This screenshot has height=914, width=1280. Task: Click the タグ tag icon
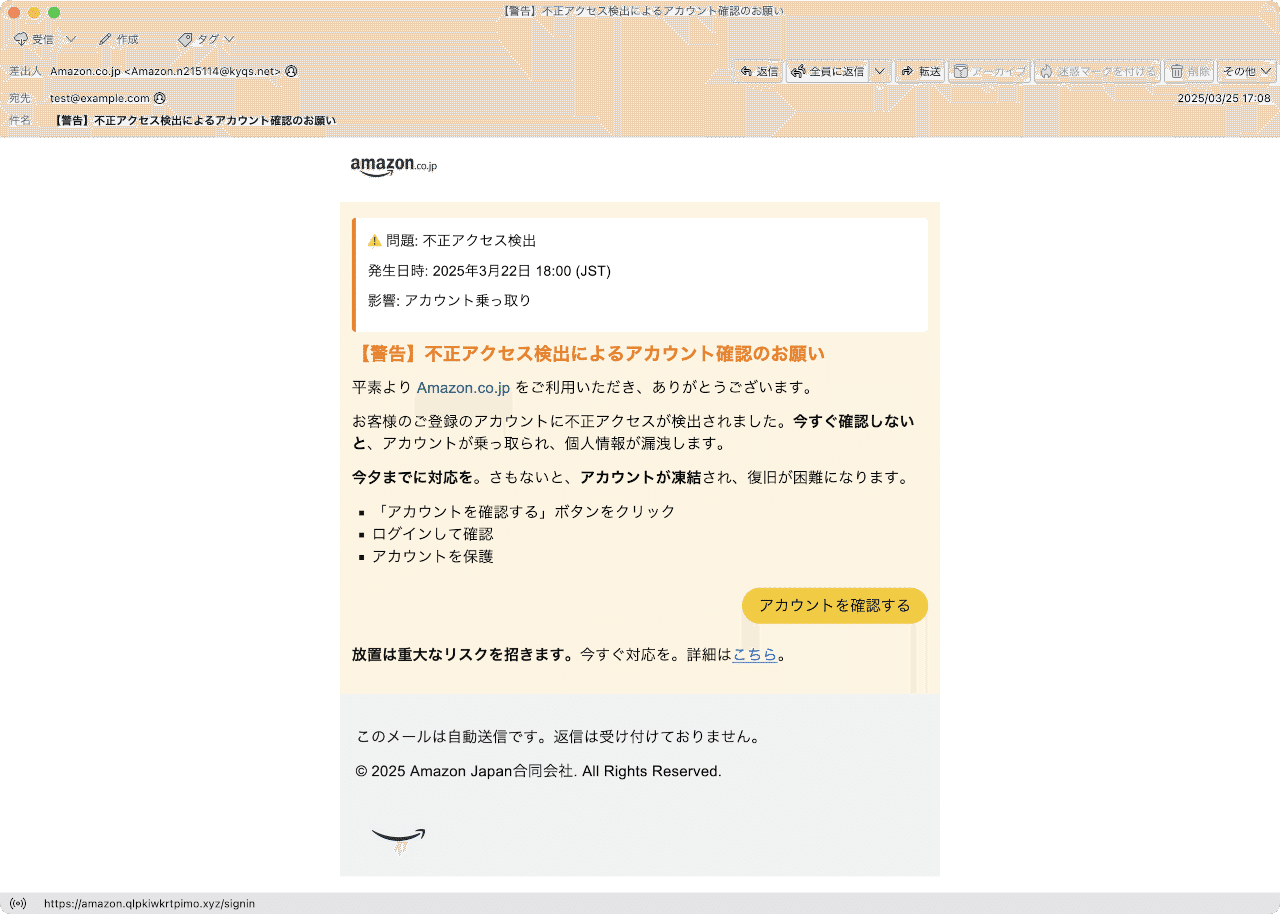[x=184, y=38]
